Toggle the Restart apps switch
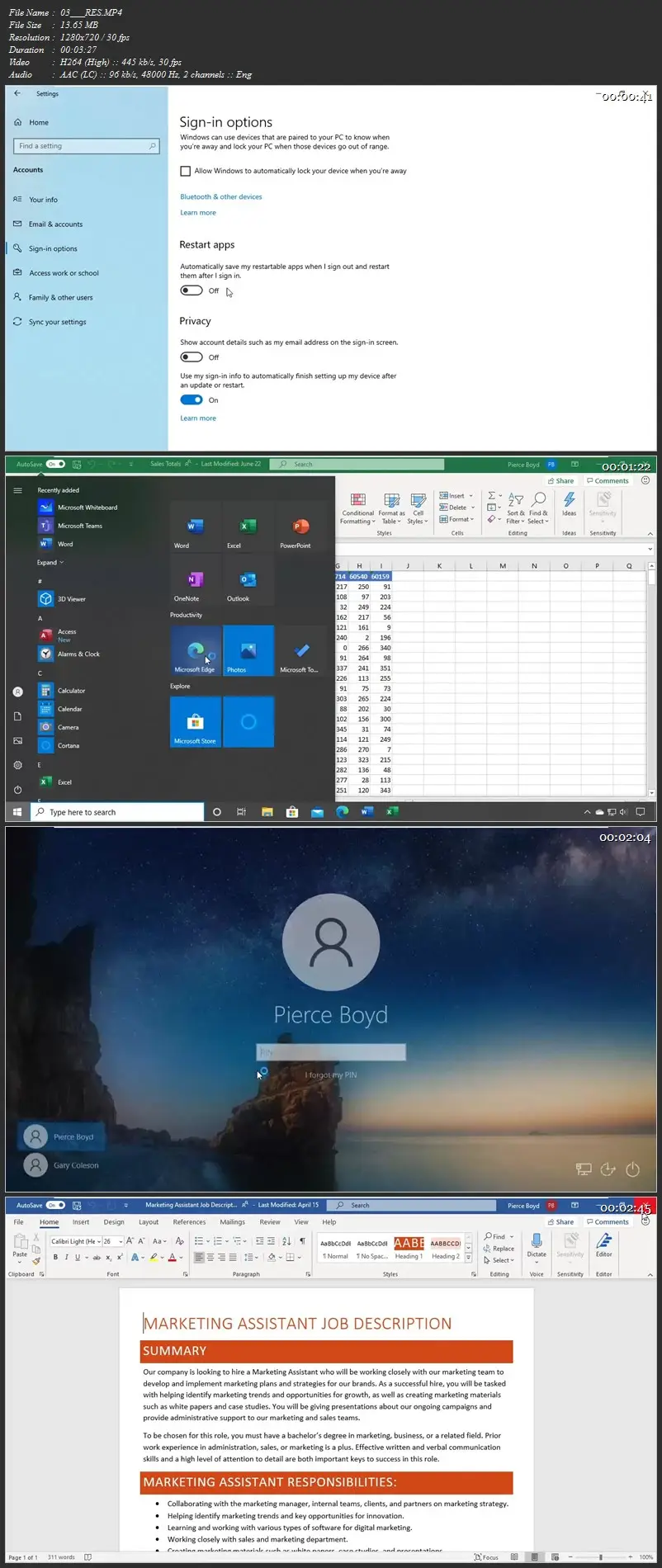 click(x=192, y=290)
